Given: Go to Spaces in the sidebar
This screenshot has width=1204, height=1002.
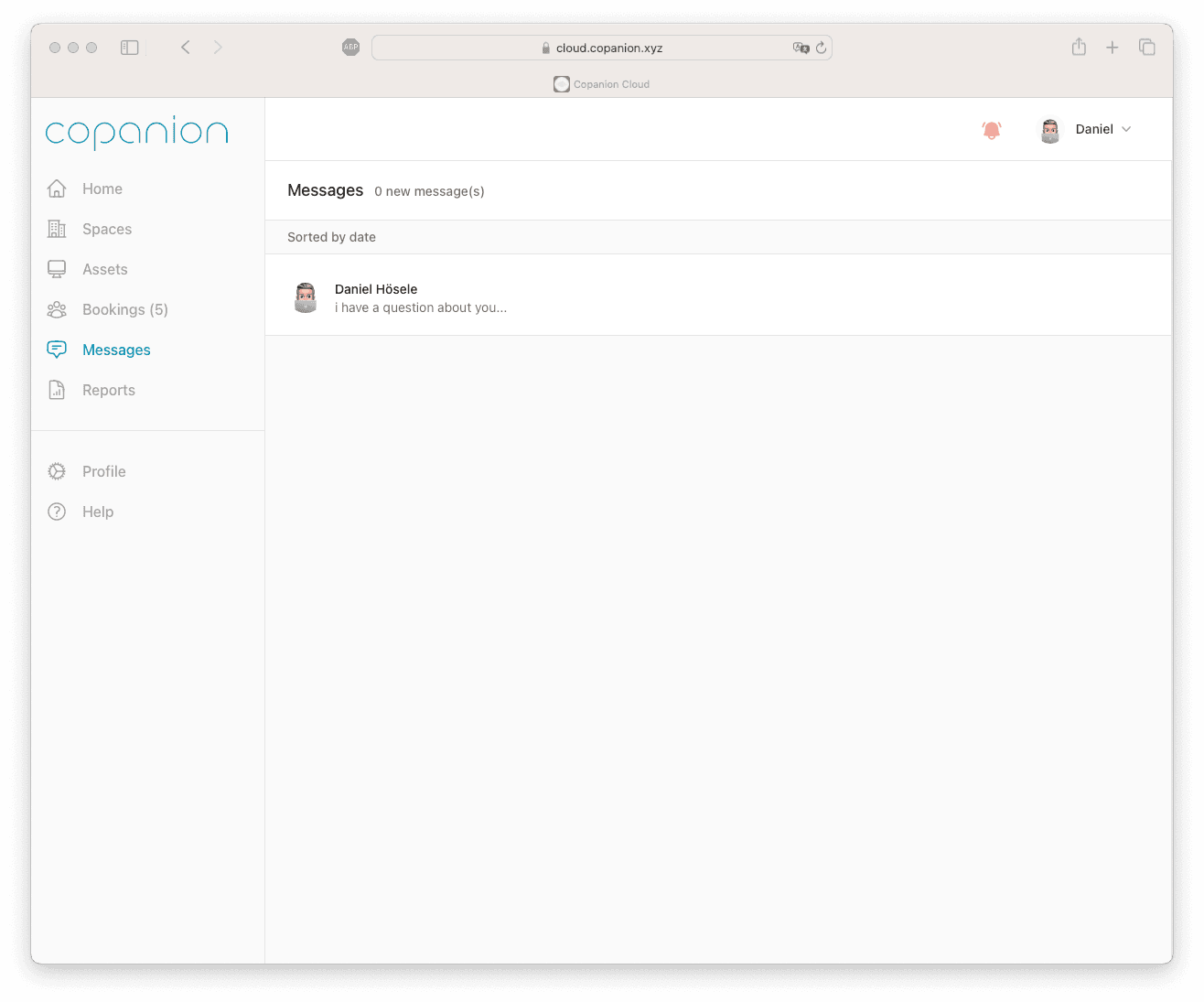Looking at the screenshot, I should pyautogui.click(x=106, y=229).
